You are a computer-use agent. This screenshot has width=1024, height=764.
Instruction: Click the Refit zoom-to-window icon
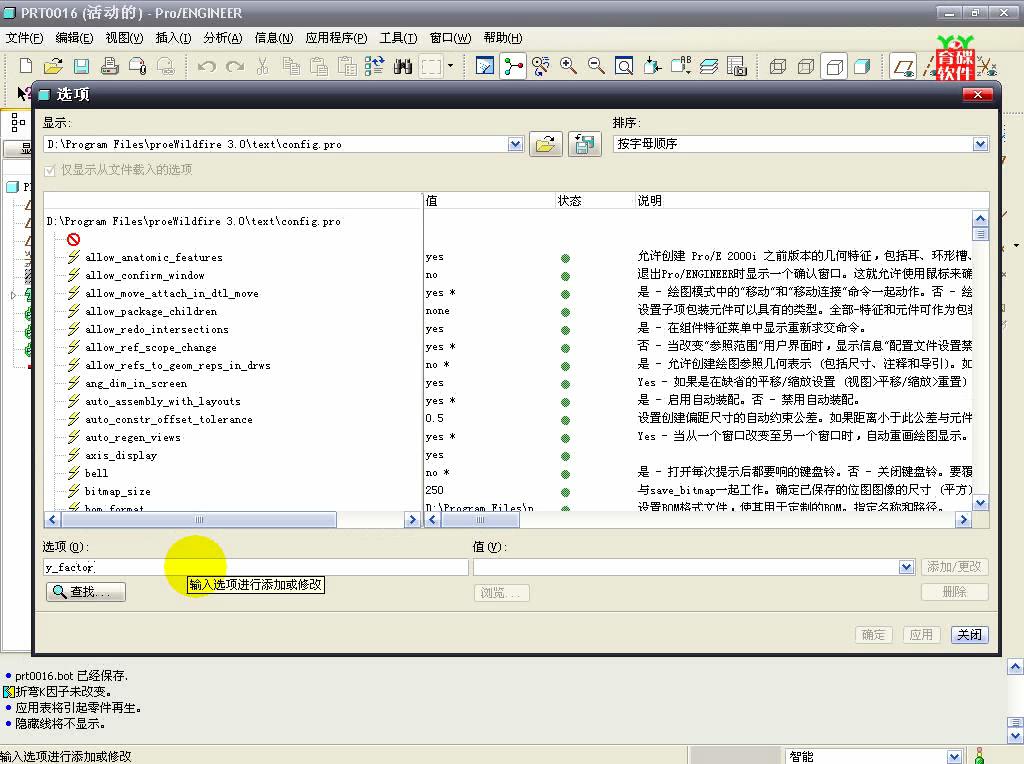pyautogui.click(x=624, y=66)
